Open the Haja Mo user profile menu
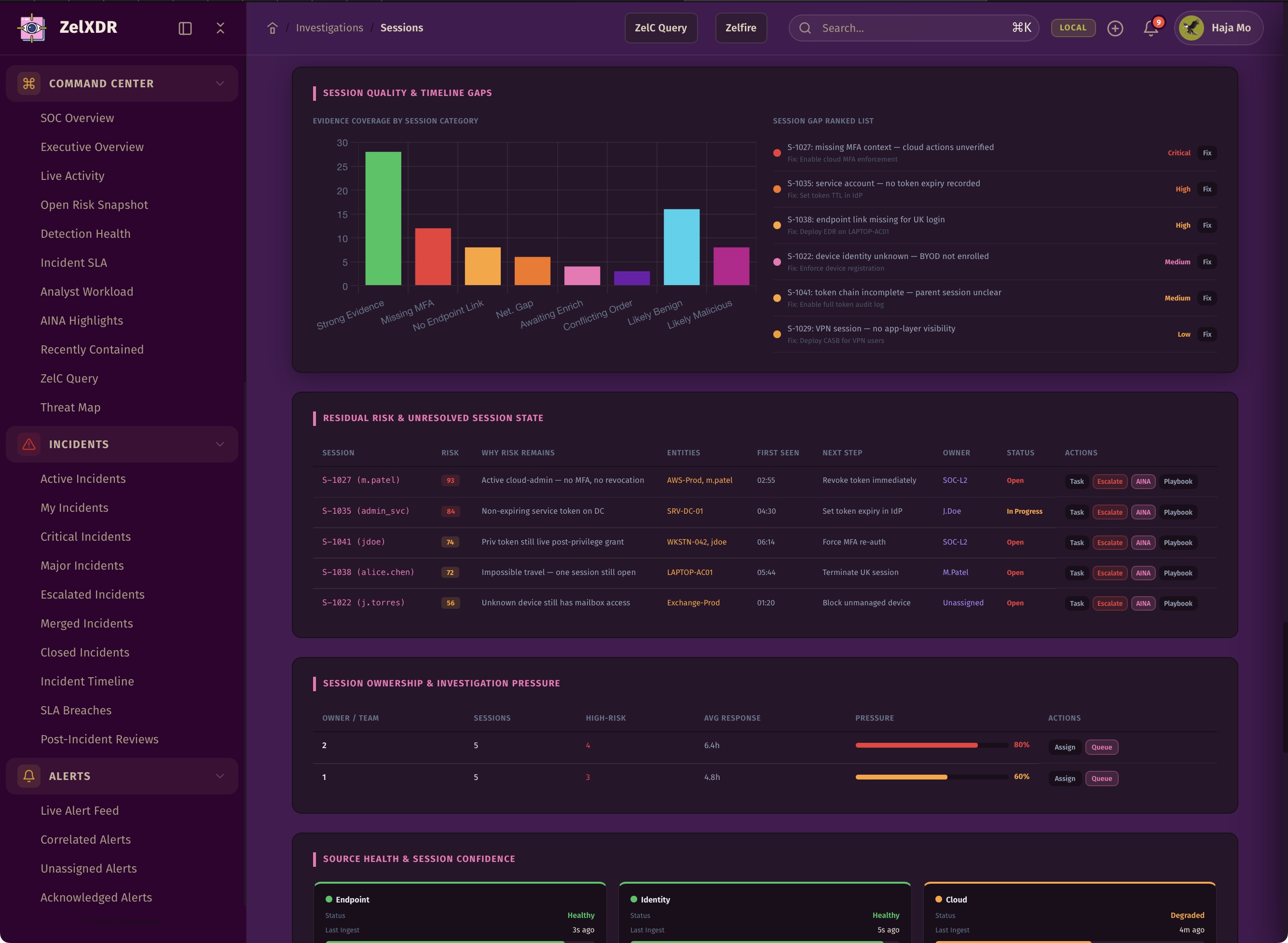This screenshot has height=943, width=1288. [x=1218, y=28]
